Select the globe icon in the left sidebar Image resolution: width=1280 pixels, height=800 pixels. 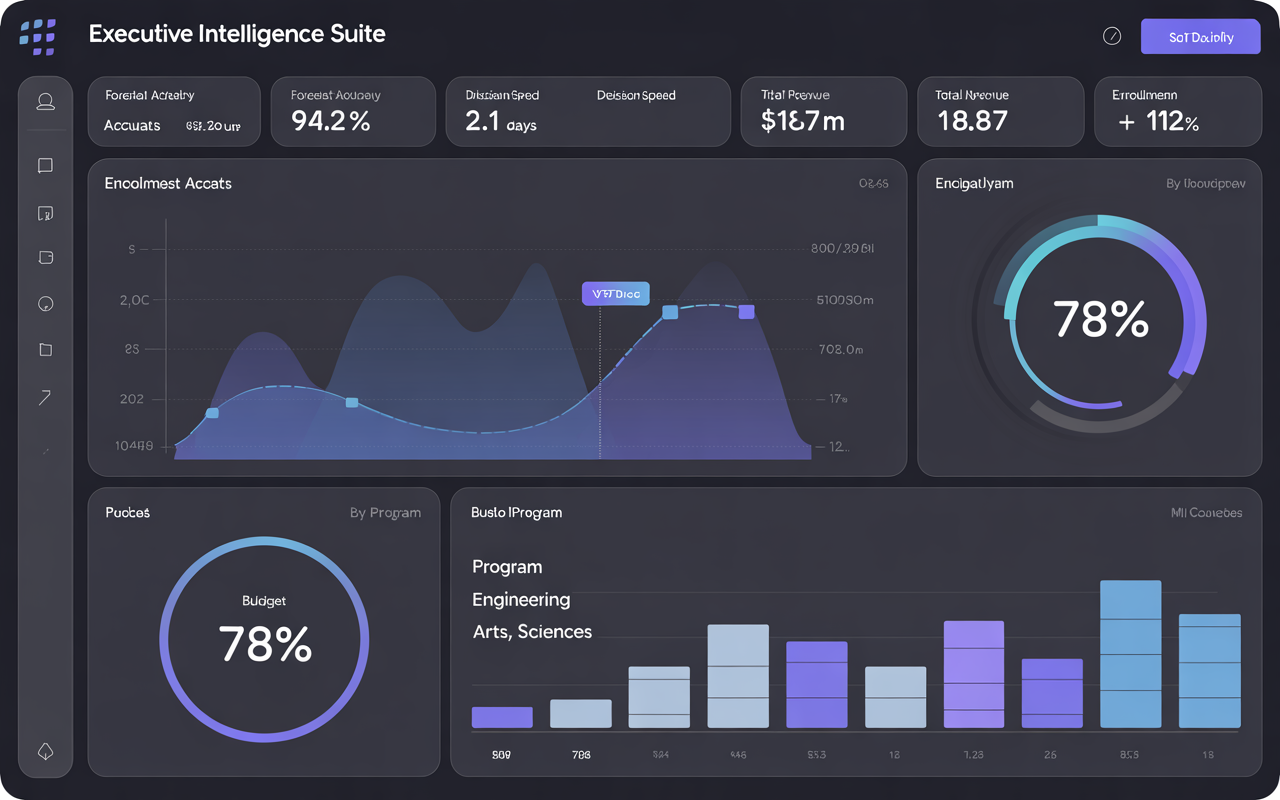45,303
